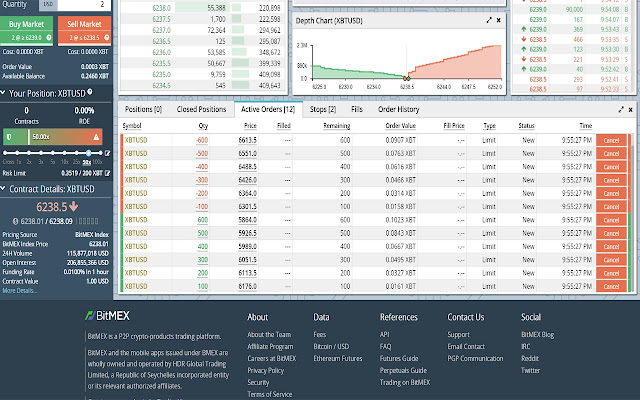Click the edit leverage pencil icon
Image resolution: width=640 pixels, height=400 pixels.
pyautogui.click(x=107, y=153)
